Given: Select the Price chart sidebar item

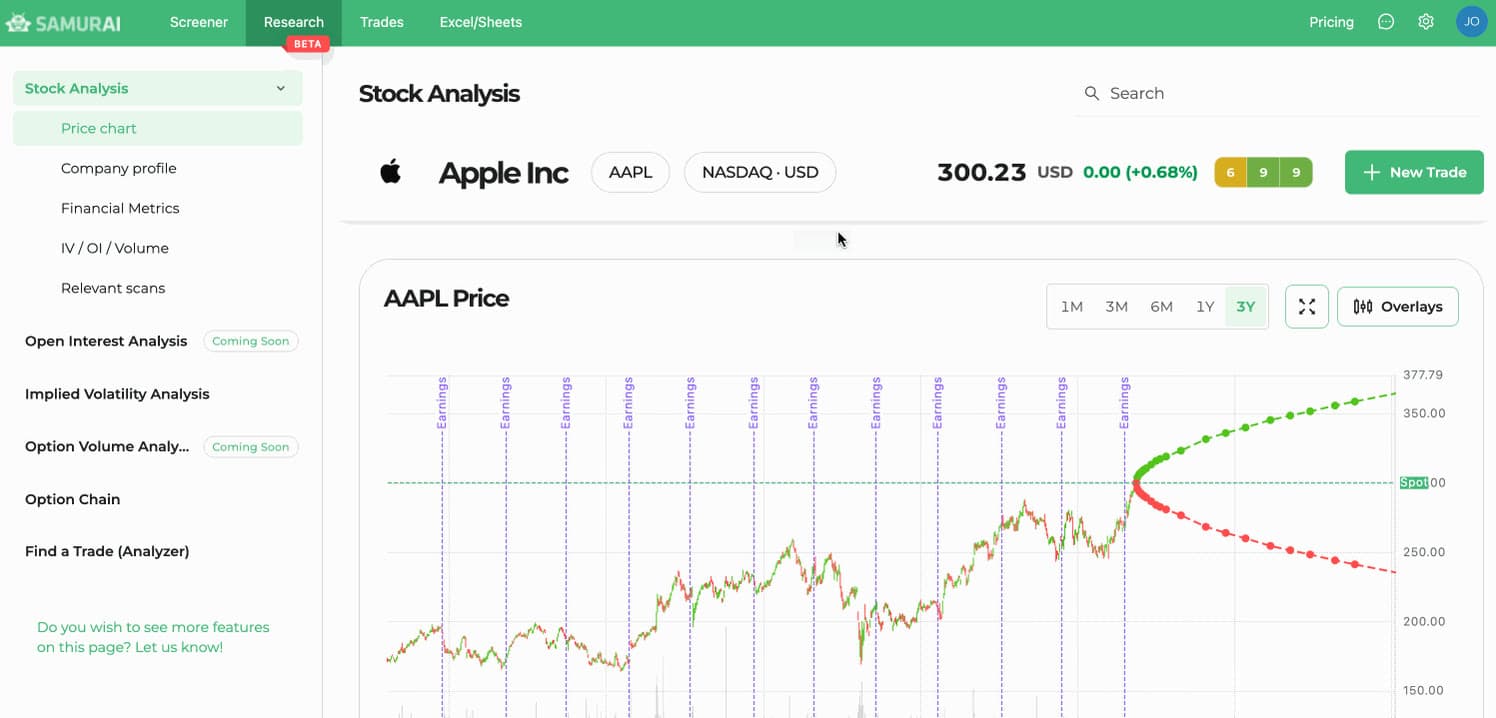Looking at the screenshot, I should click(158, 128).
